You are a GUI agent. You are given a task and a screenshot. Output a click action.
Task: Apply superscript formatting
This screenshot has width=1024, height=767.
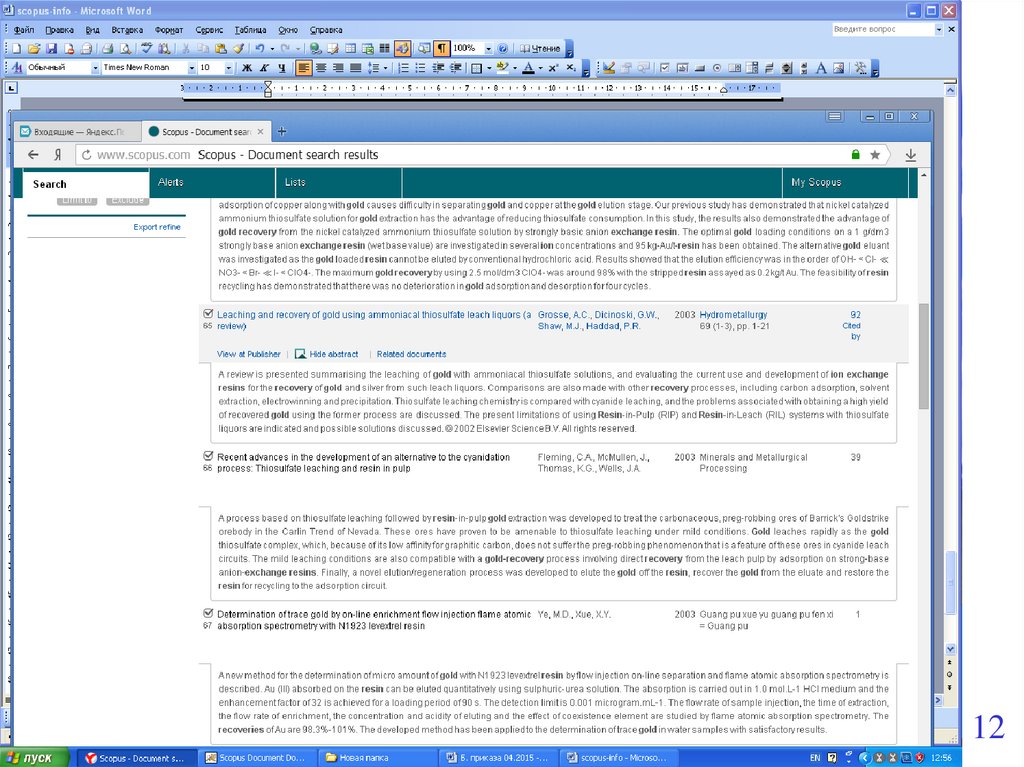coord(553,67)
